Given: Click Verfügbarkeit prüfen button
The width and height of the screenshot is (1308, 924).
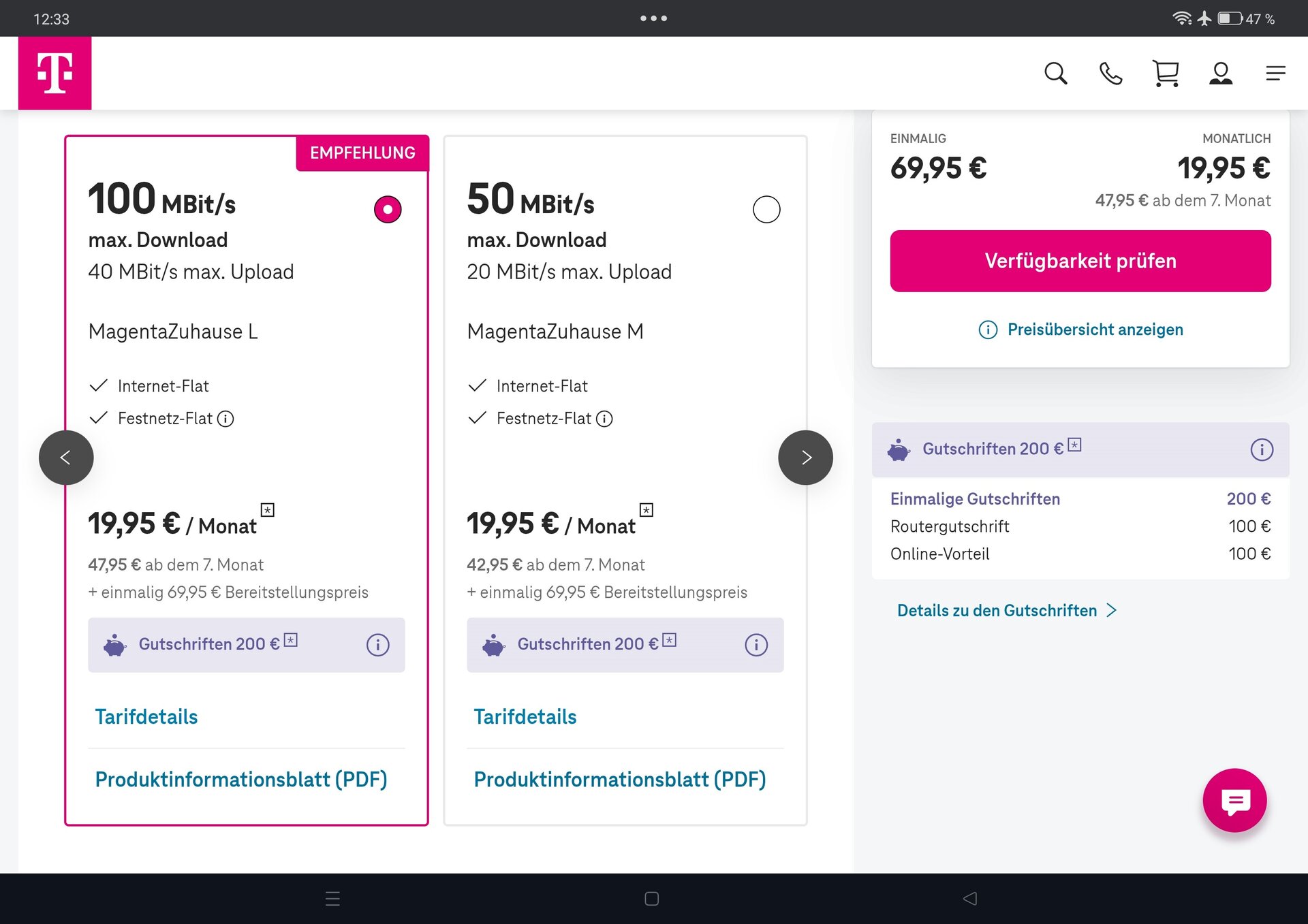Looking at the screenshot, I should point(1080,261).
